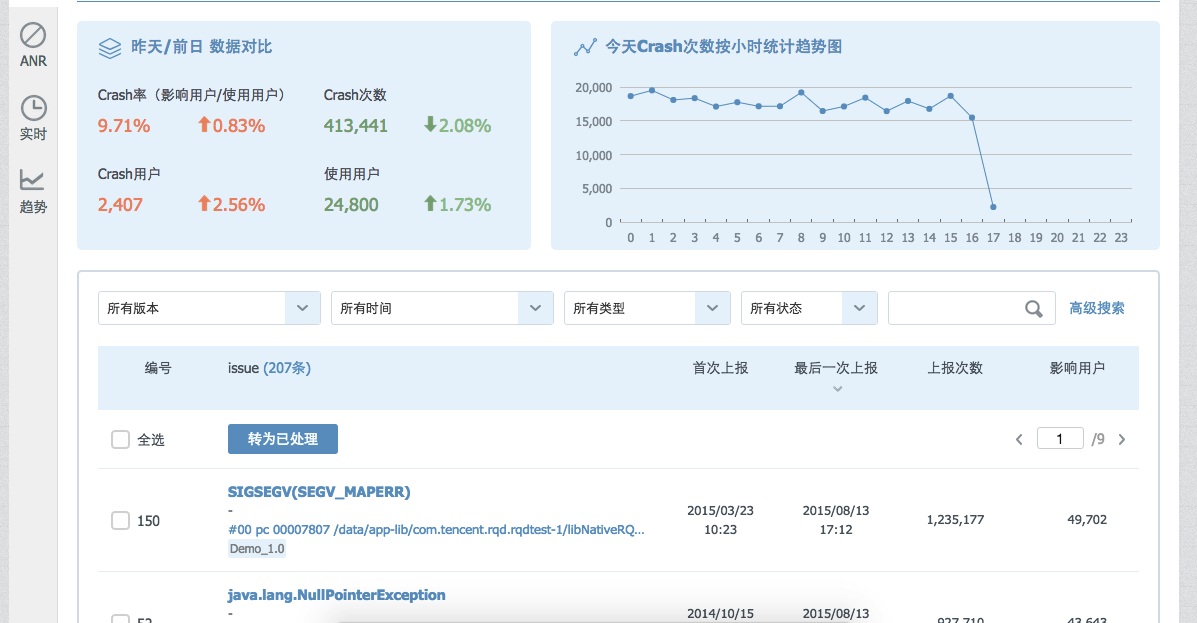Click the page number input field
The width and height of the screenshot is (1197, 623).
1060,438
